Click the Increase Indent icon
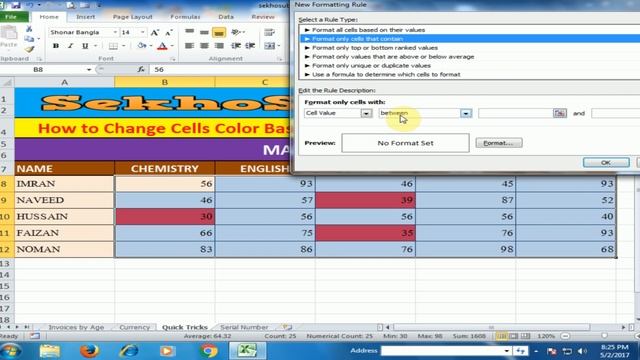 coord(250,46)
